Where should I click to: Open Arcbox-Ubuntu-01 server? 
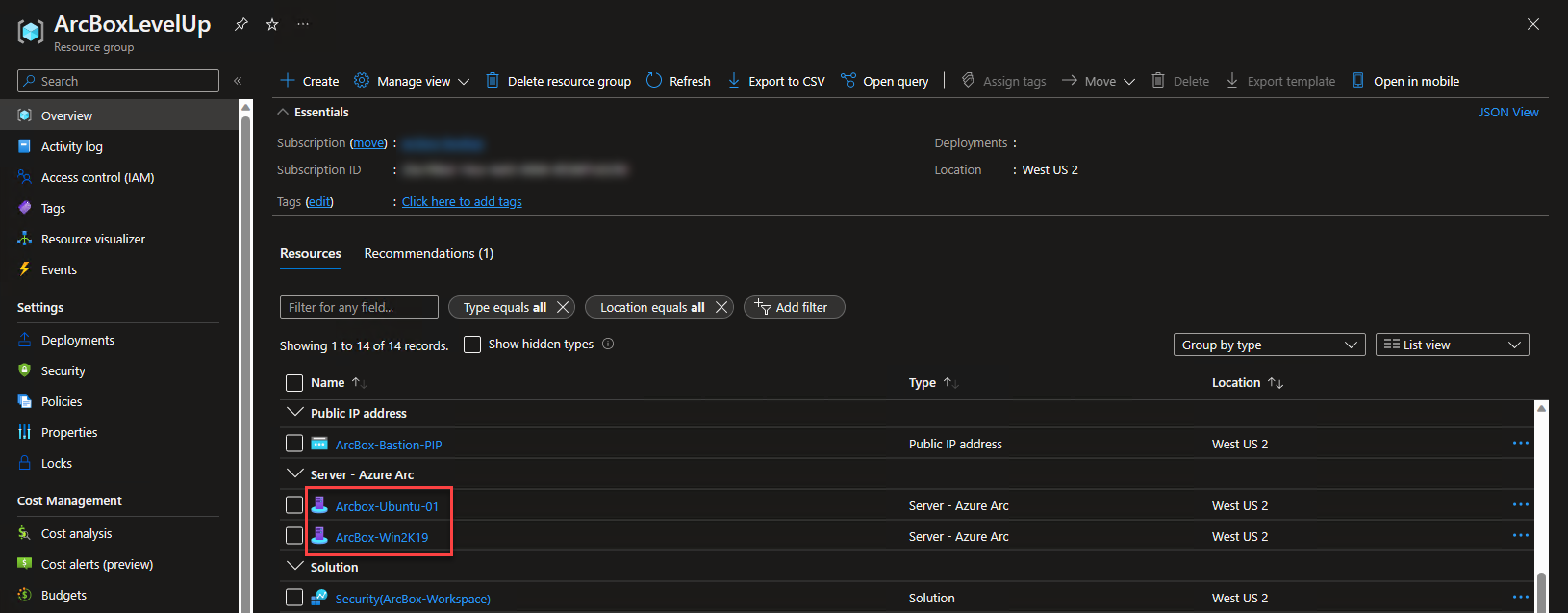387,506
